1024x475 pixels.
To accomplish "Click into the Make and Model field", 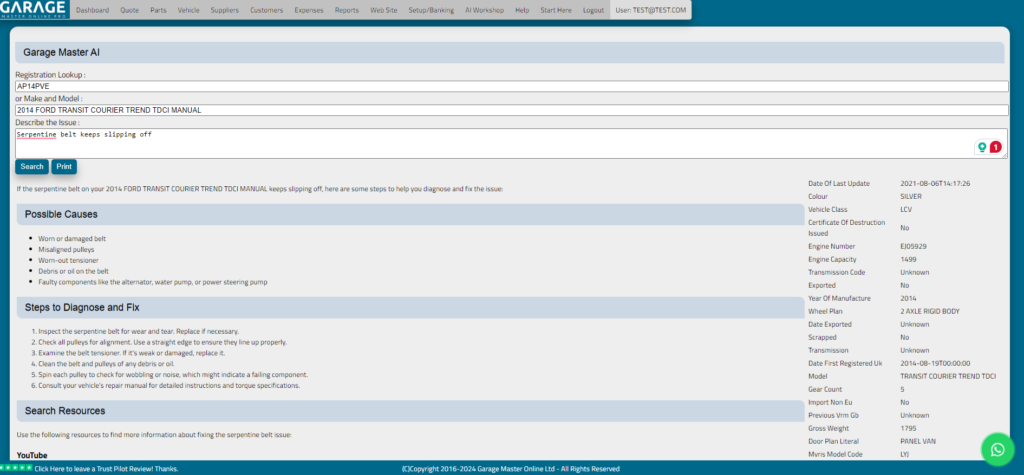I will pyautogui.click(x=511, y=110).
